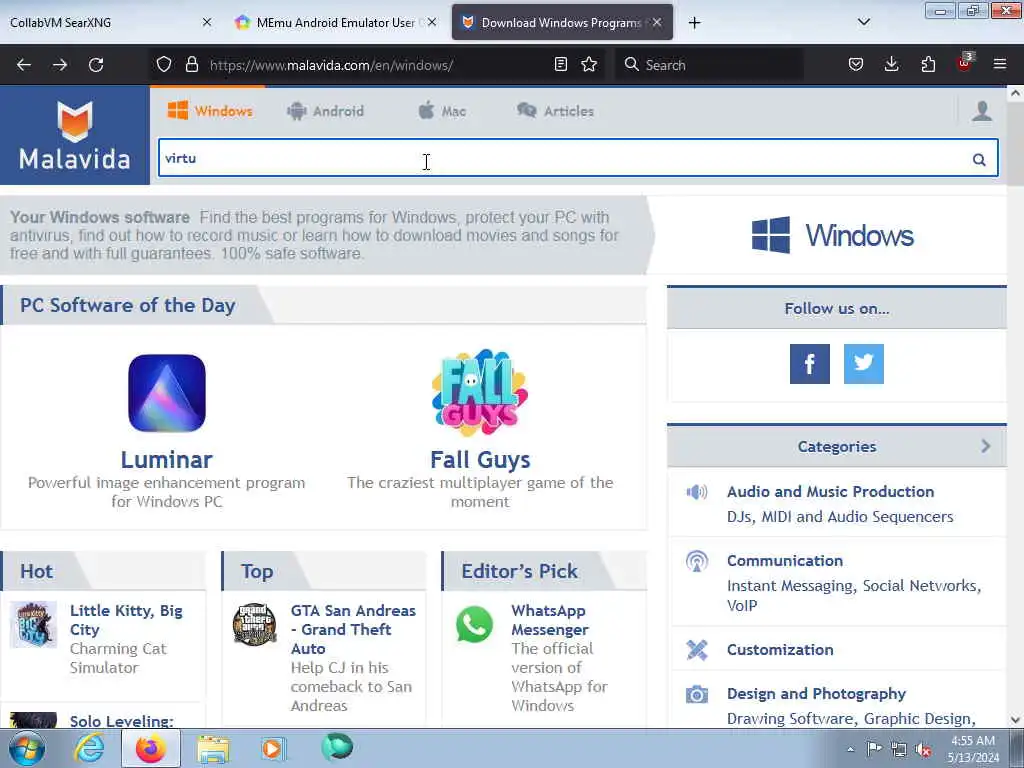
Task: Open Little Kitty, Big City link
Action: pyautogui.click(x=126, y=620)
